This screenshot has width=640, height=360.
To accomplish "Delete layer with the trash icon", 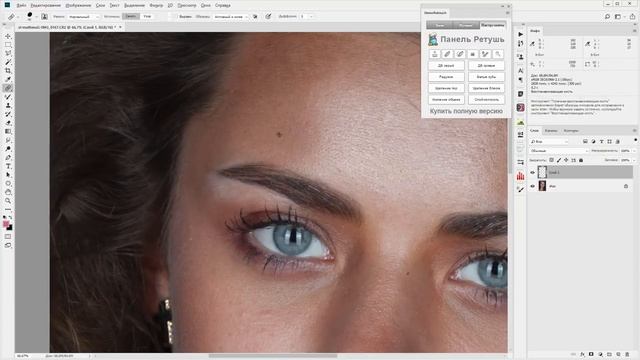I will point(627,354).
